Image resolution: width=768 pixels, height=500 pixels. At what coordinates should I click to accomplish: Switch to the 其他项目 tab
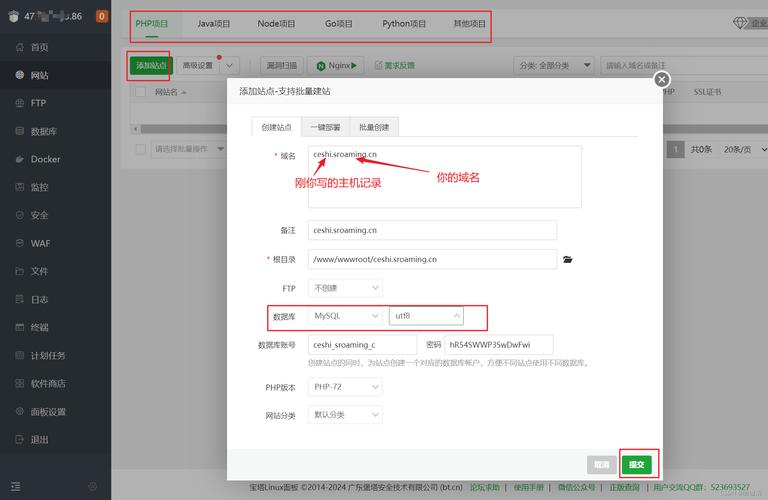point(469,24)
